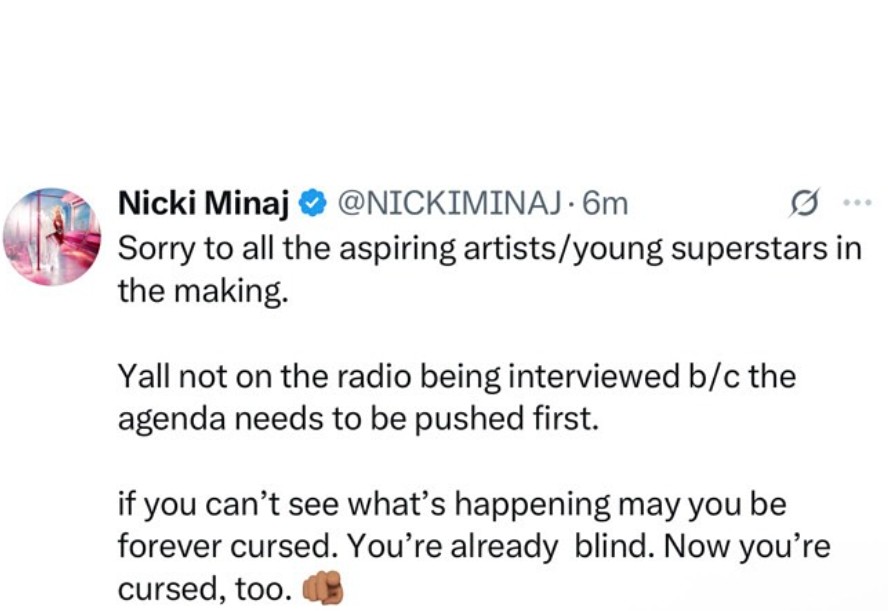
Task: Click the oncoming fist emoji
Action: [x=322, y=590]
